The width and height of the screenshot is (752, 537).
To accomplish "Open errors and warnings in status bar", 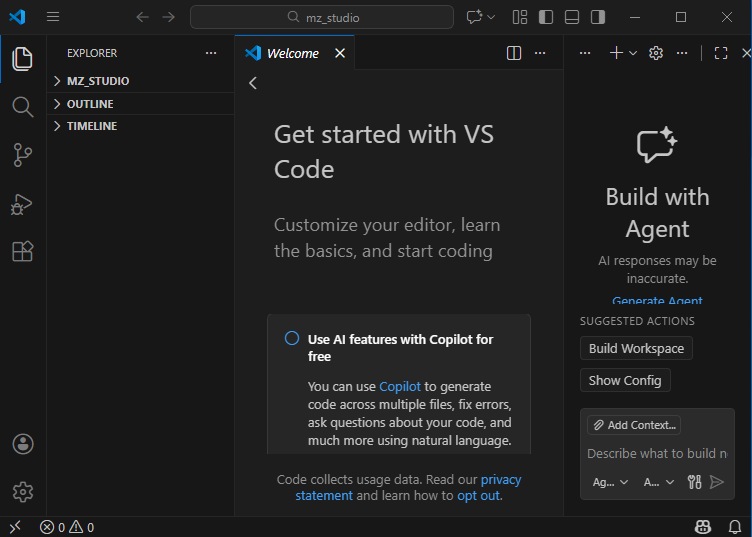I will [x=67, y=527].
